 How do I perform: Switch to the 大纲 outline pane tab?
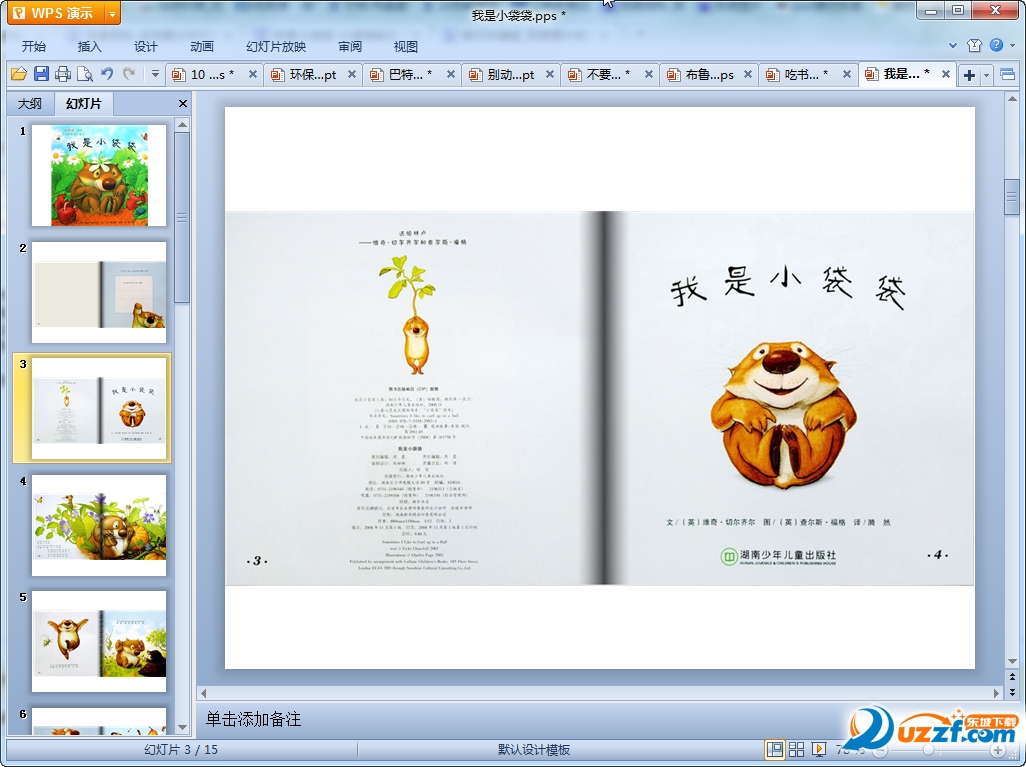coord(29,103)
